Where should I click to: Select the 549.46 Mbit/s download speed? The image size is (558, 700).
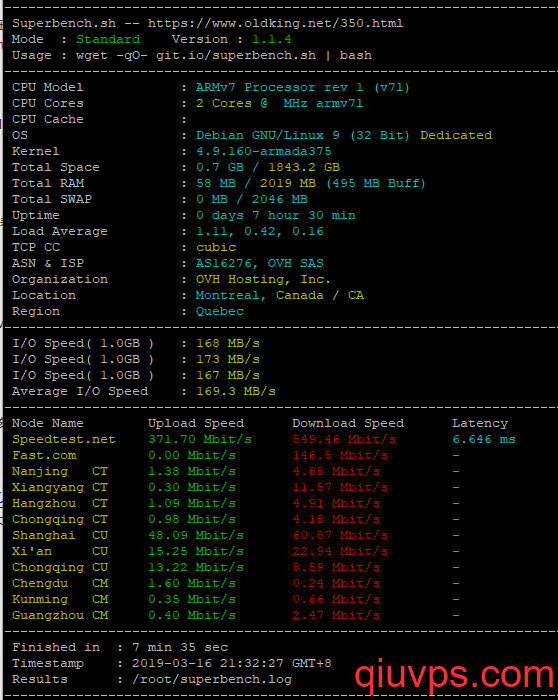tap(344, 439)
